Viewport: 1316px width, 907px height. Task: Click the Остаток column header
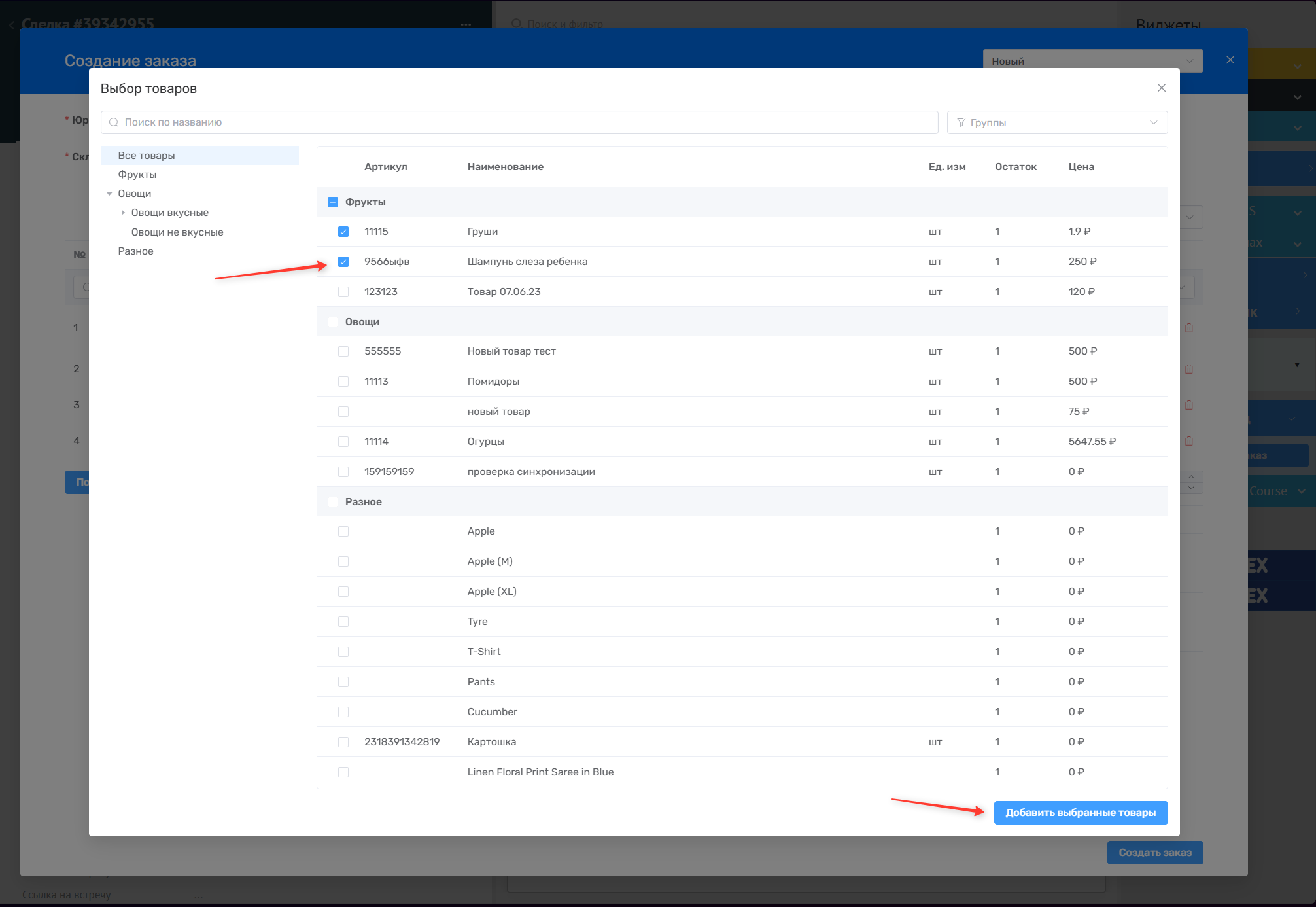click(1016, 167)
